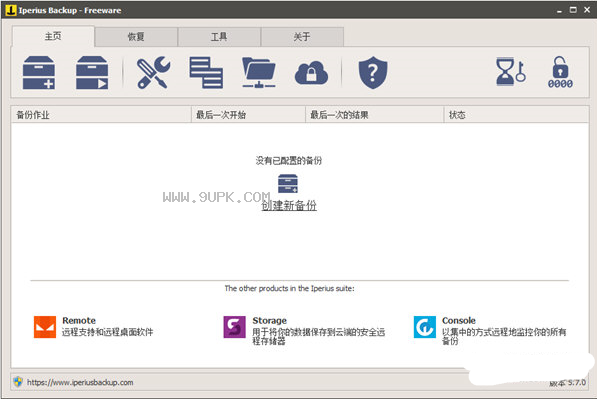Open the 工具 tab
597x400 pixels.
point(219,37)
